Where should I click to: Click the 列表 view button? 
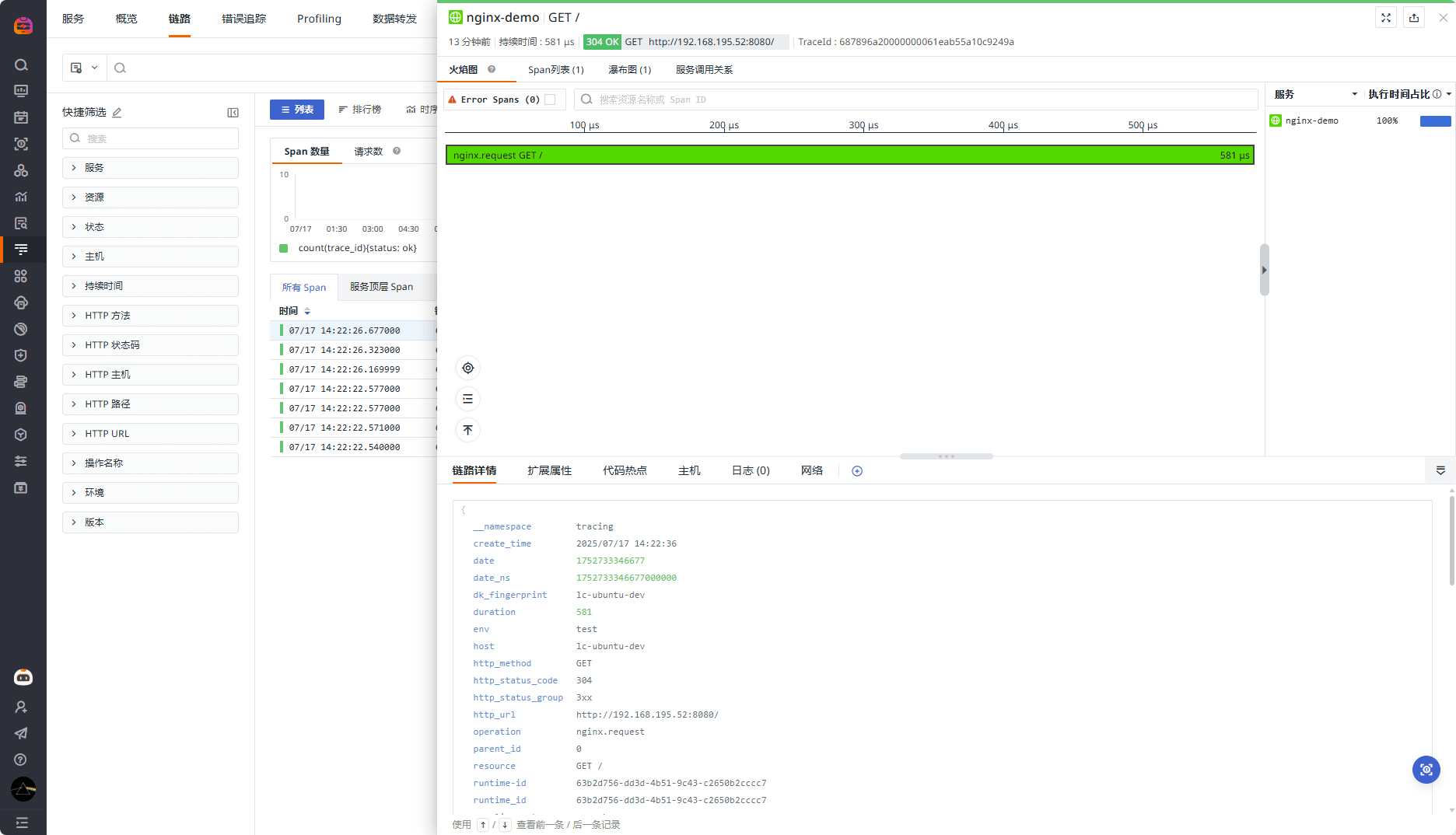click(297, 110)
